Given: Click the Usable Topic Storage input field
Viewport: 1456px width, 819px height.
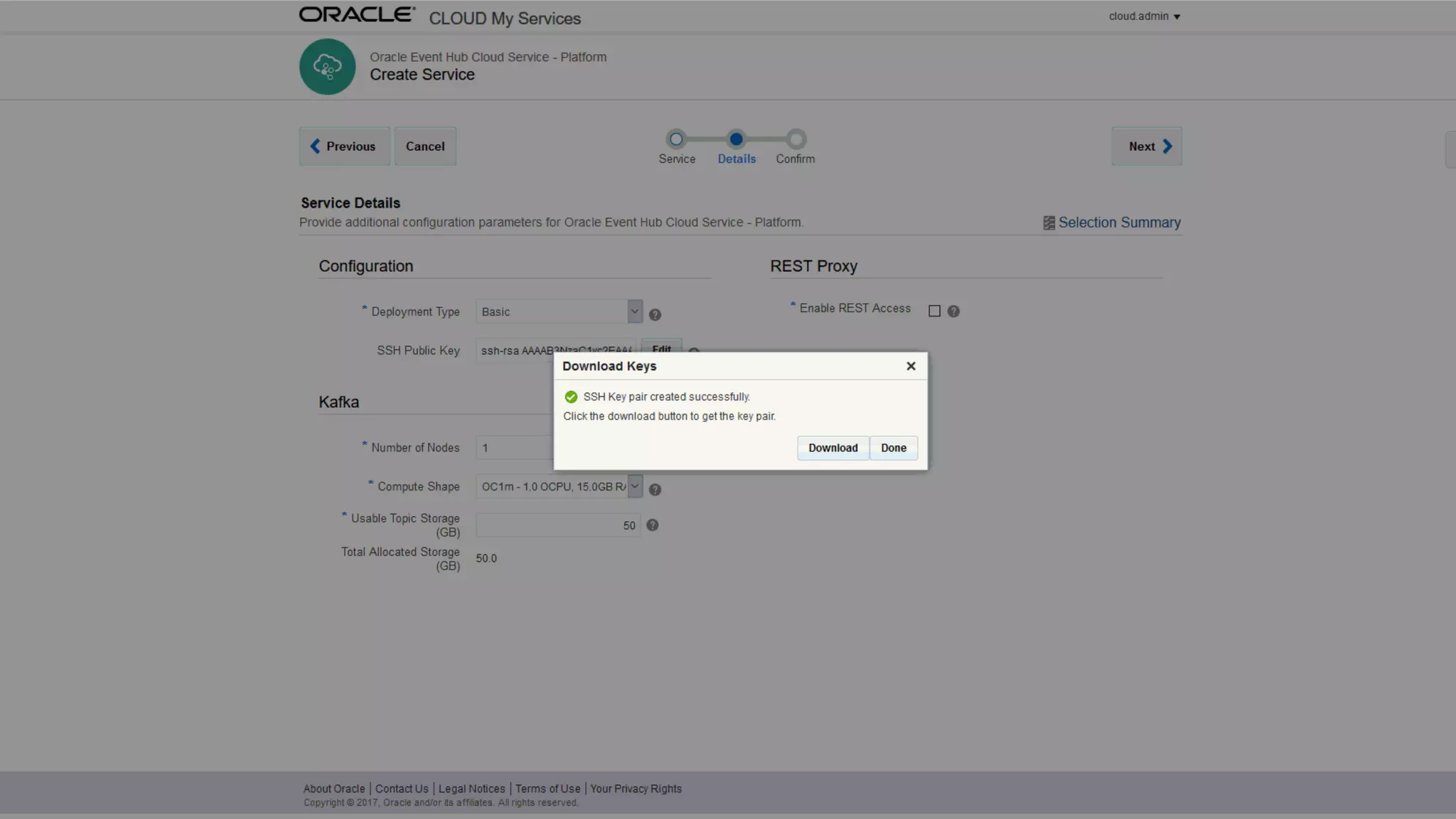Looking at the screenshot, I should [x=557, y=525].
